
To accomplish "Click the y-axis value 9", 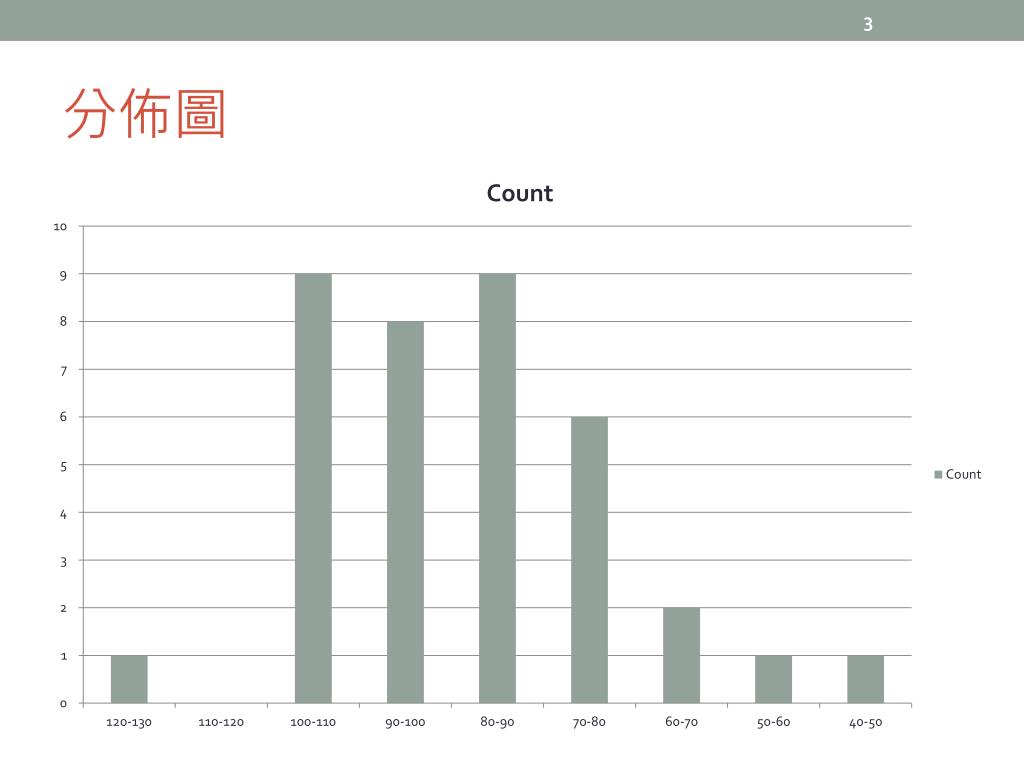I will pyautogui.click(x=63, y=276).
